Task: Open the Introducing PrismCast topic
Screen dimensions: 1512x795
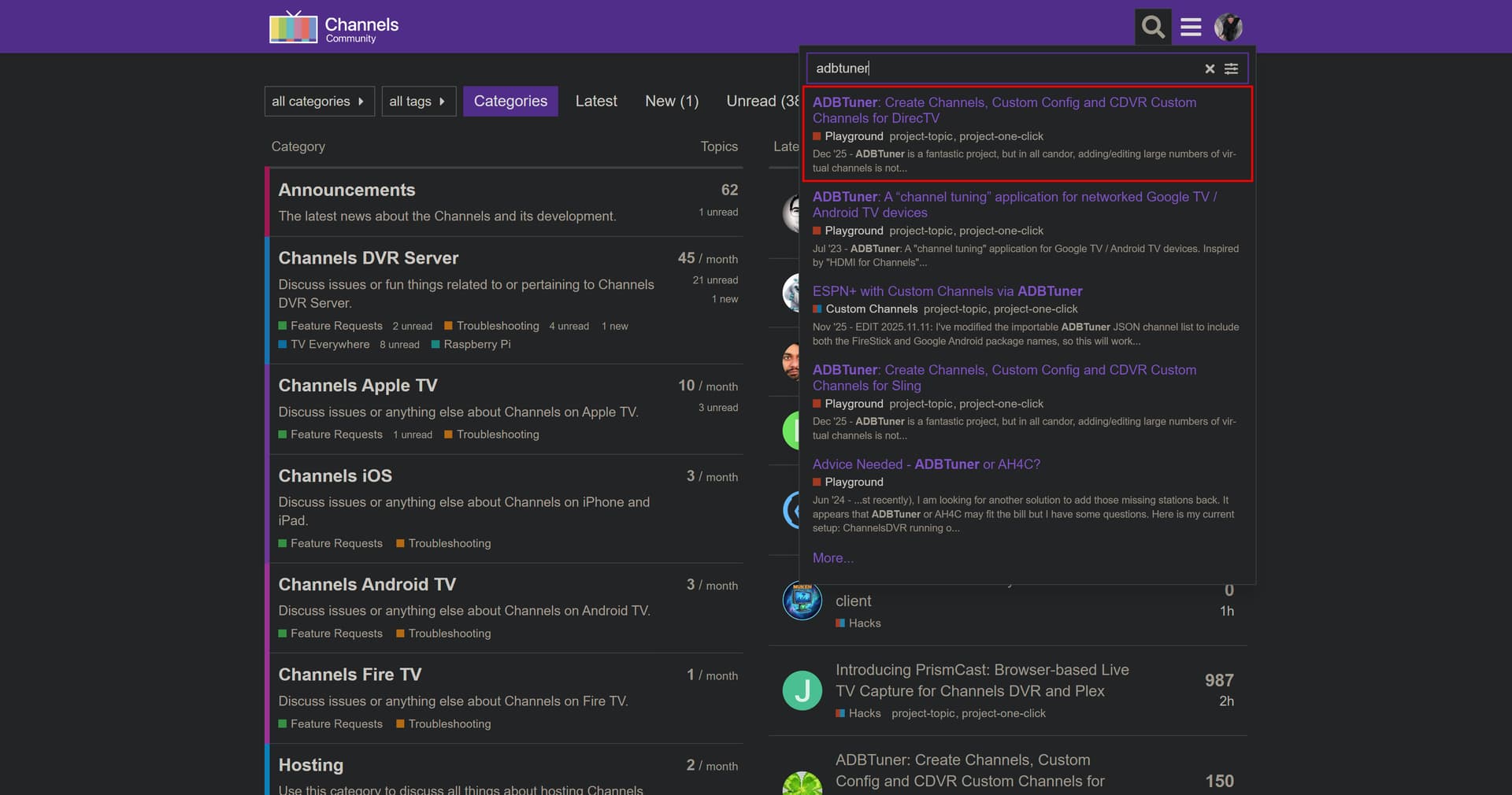Action: tap(981, 680)
